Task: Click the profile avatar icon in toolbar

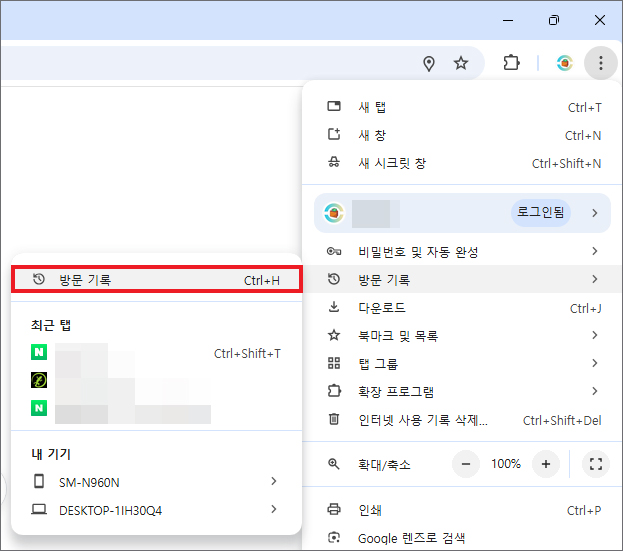Action: 564,63
